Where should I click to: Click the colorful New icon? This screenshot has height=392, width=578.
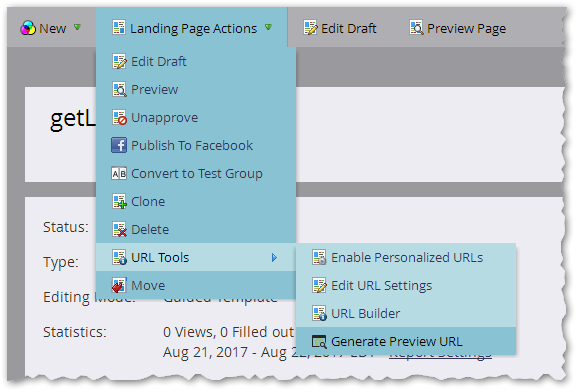pos(28,28)
